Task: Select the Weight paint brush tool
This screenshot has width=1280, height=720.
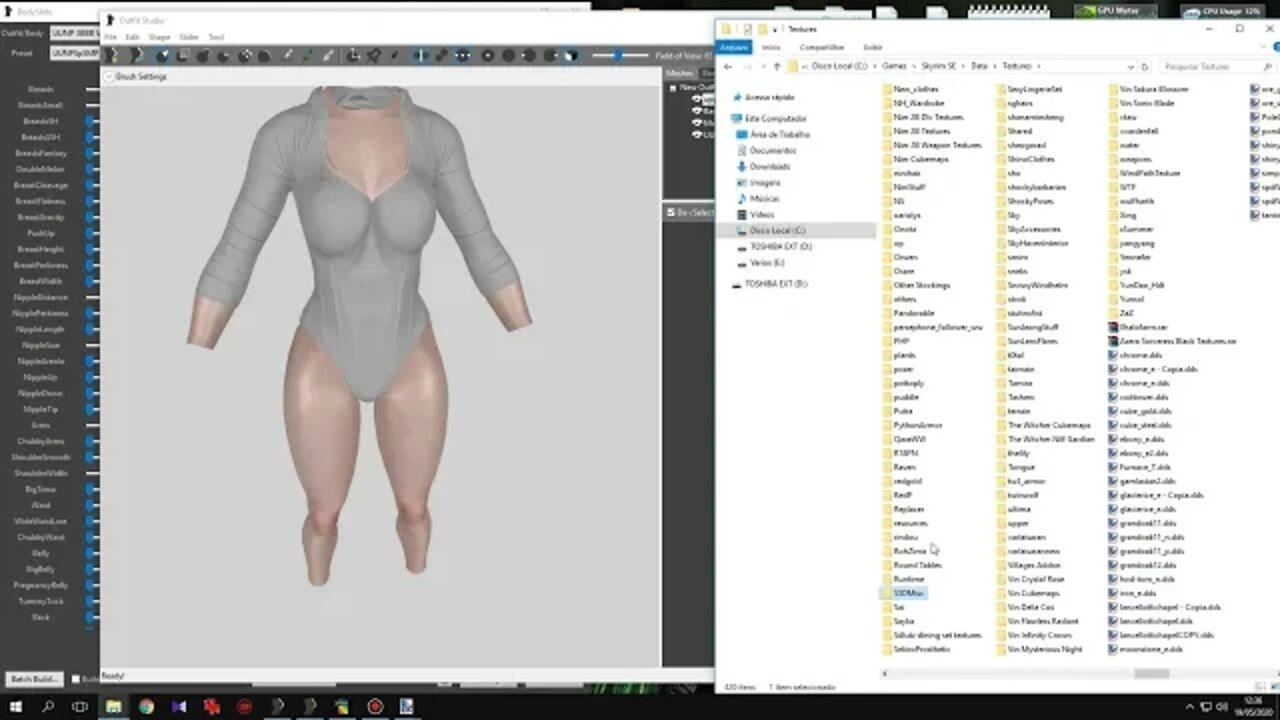Action: click(286, 56)
